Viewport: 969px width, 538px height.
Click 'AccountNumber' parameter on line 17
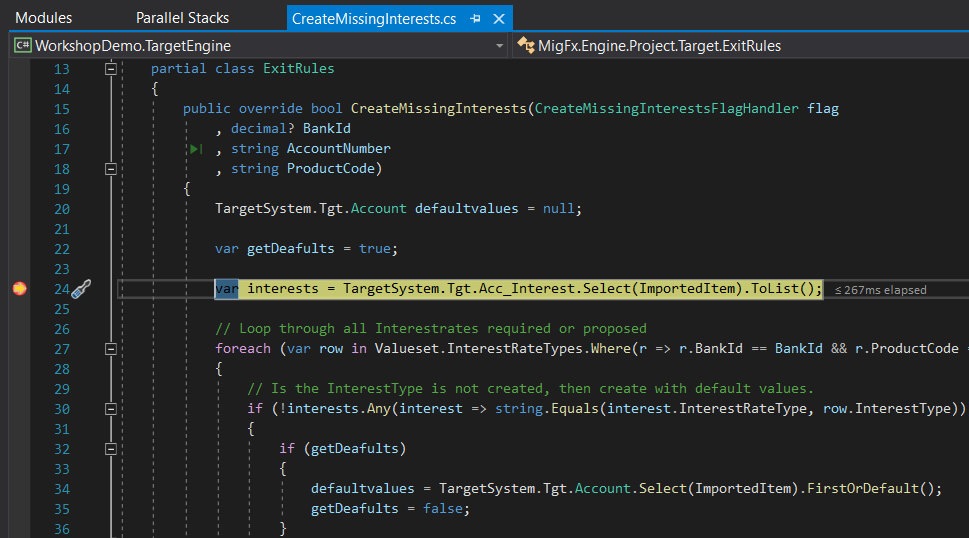point(339,149)
